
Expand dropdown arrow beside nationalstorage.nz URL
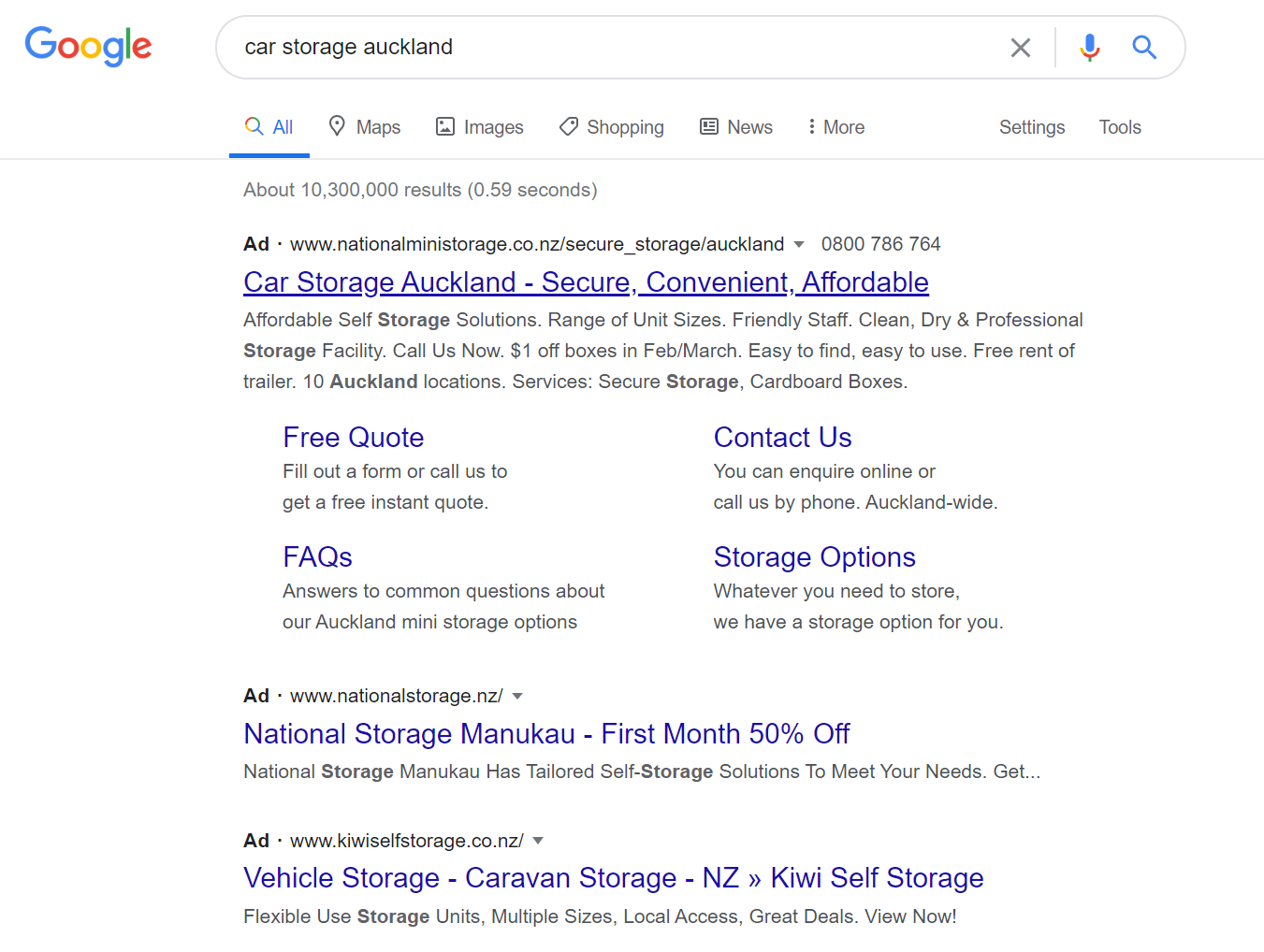click(517, 697)
